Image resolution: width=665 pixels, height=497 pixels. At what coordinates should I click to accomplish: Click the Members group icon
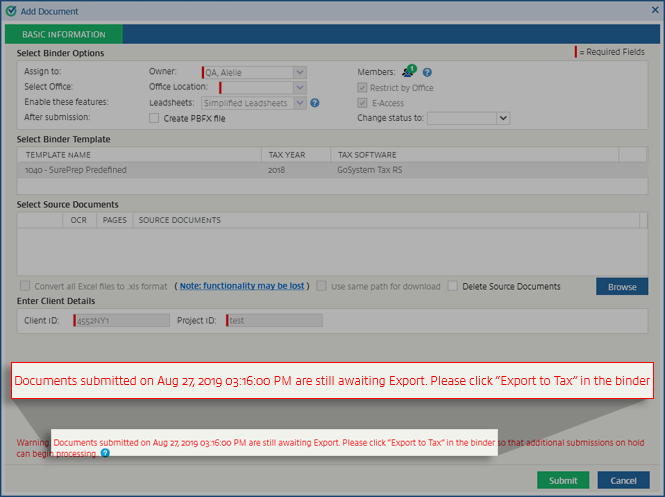click(408, 72)
